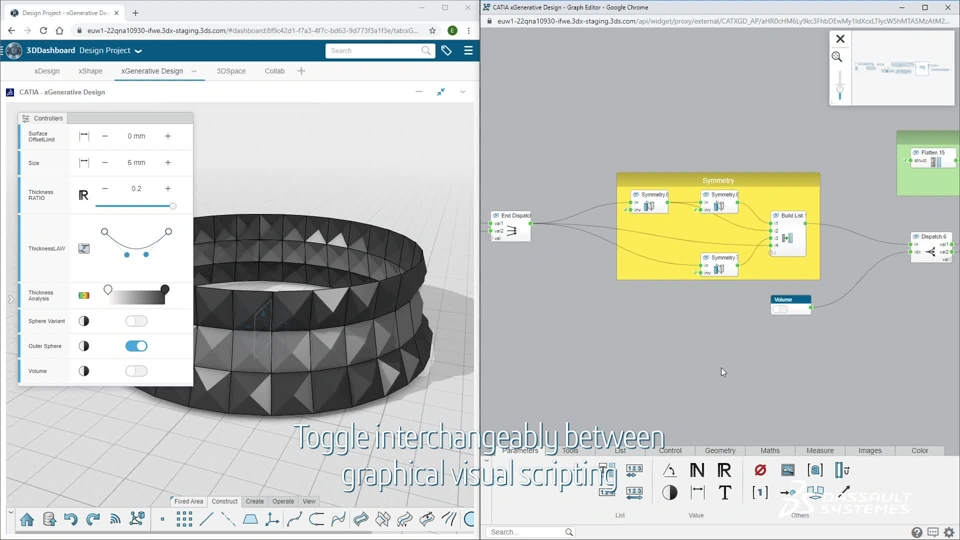The width and height of the screenshot is (960, 540).
Task: Select the Point grid tool
Action: tap(184, 520)
